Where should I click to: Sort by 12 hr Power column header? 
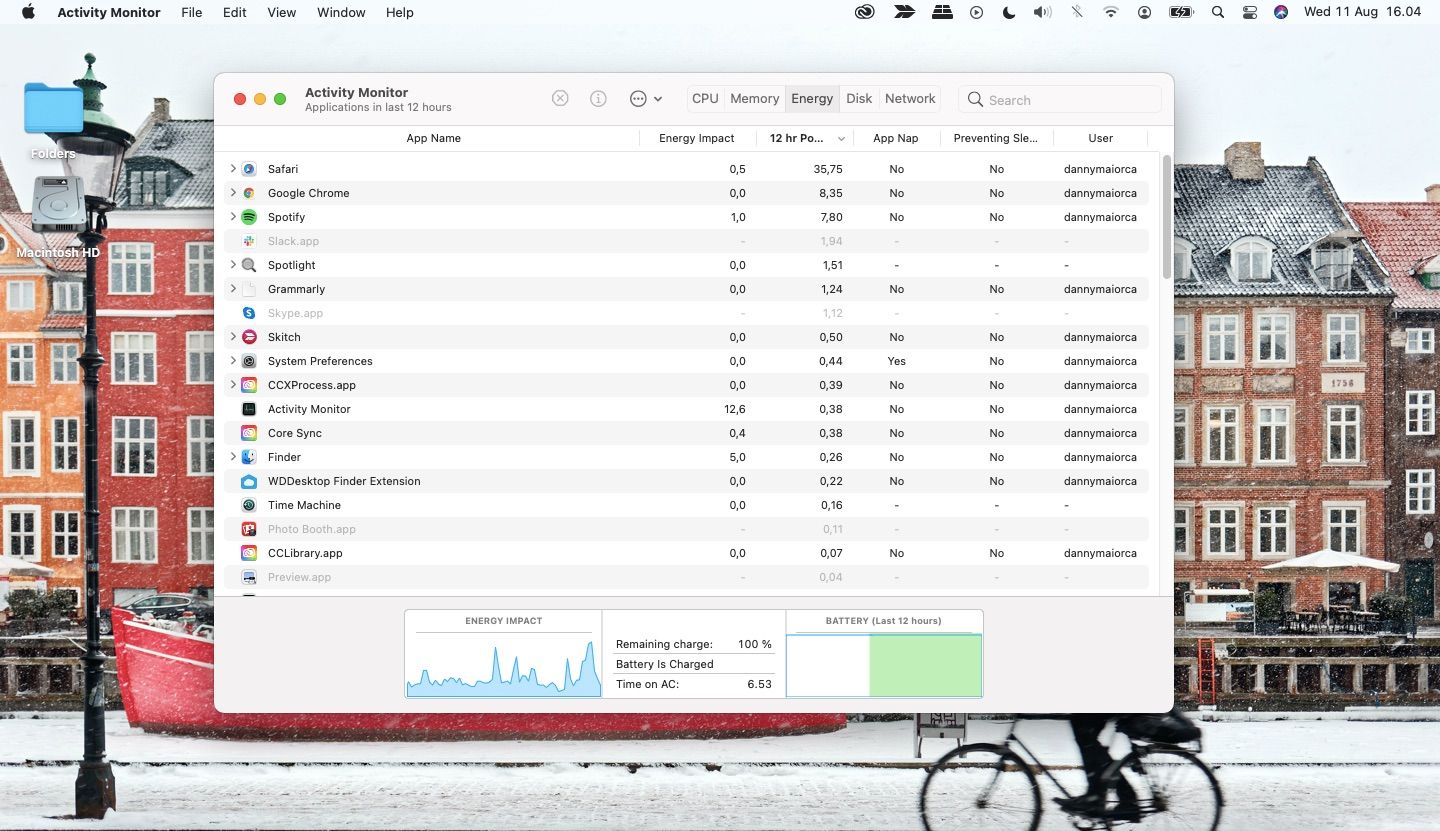click(x=805, y=138)
